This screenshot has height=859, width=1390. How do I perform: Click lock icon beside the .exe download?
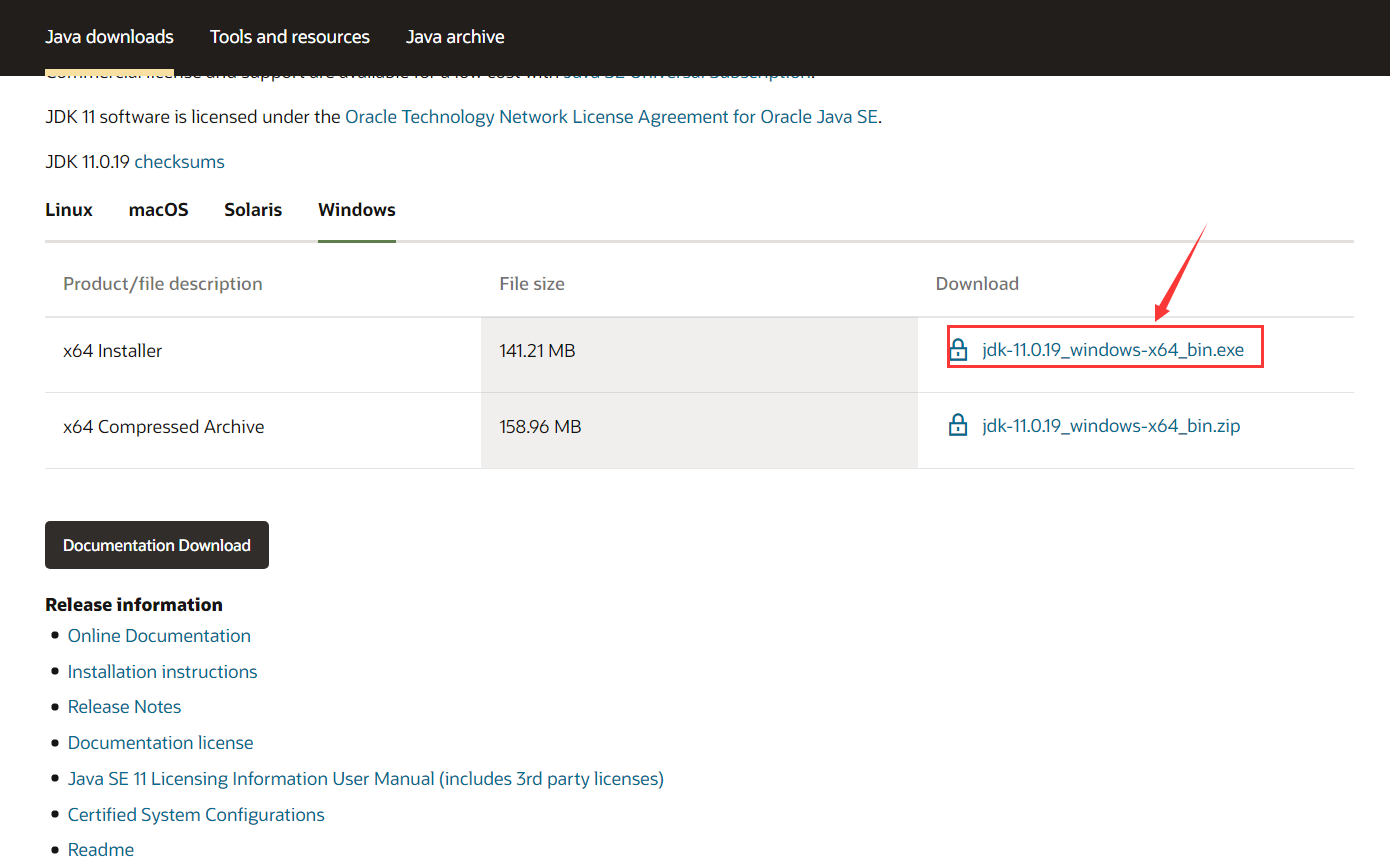(958, 350)
